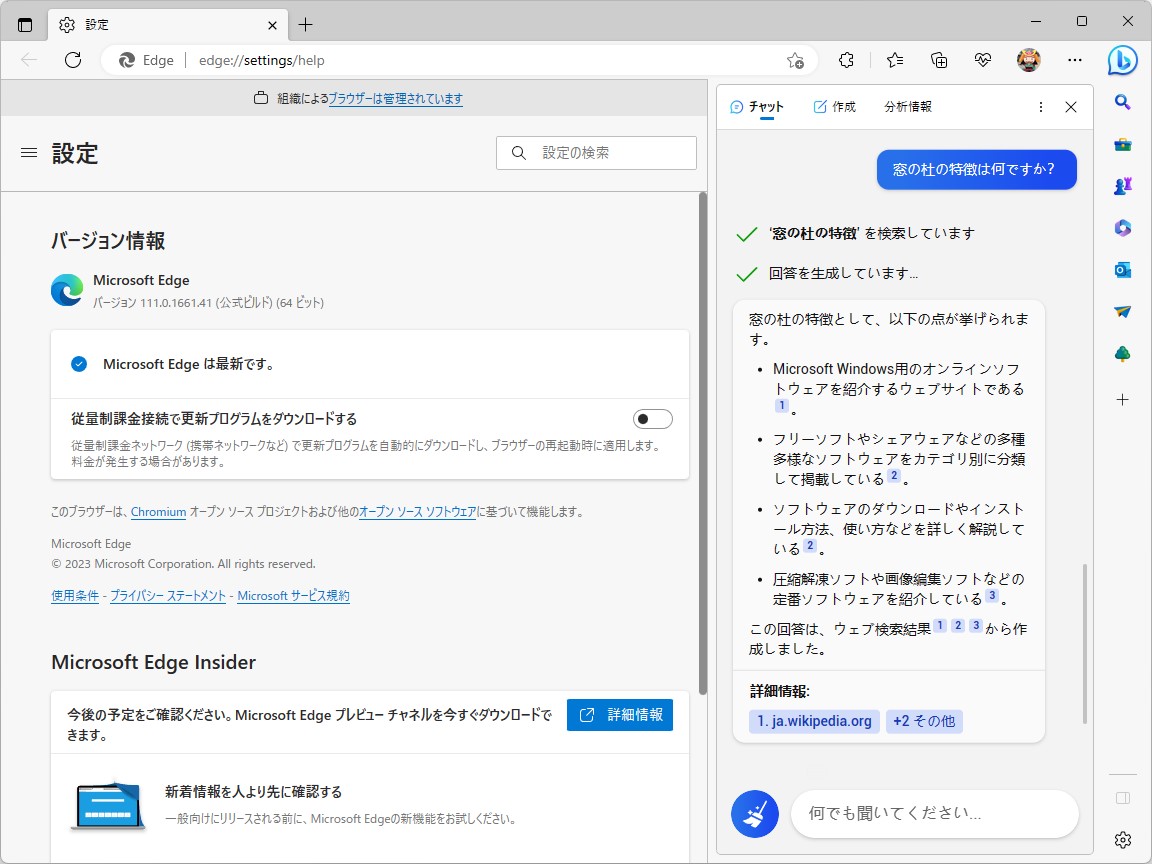
Task: Switch to the 分析情報 tab
Action: pyautogui.click(x=907, y=106)
